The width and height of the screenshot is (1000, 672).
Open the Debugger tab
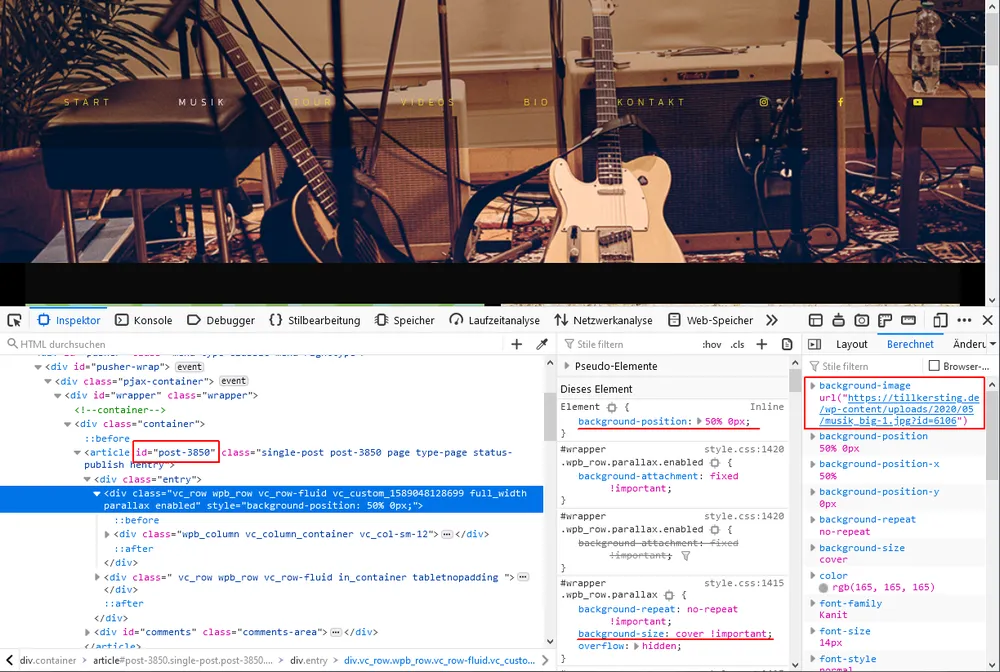(x=221, y=320)
